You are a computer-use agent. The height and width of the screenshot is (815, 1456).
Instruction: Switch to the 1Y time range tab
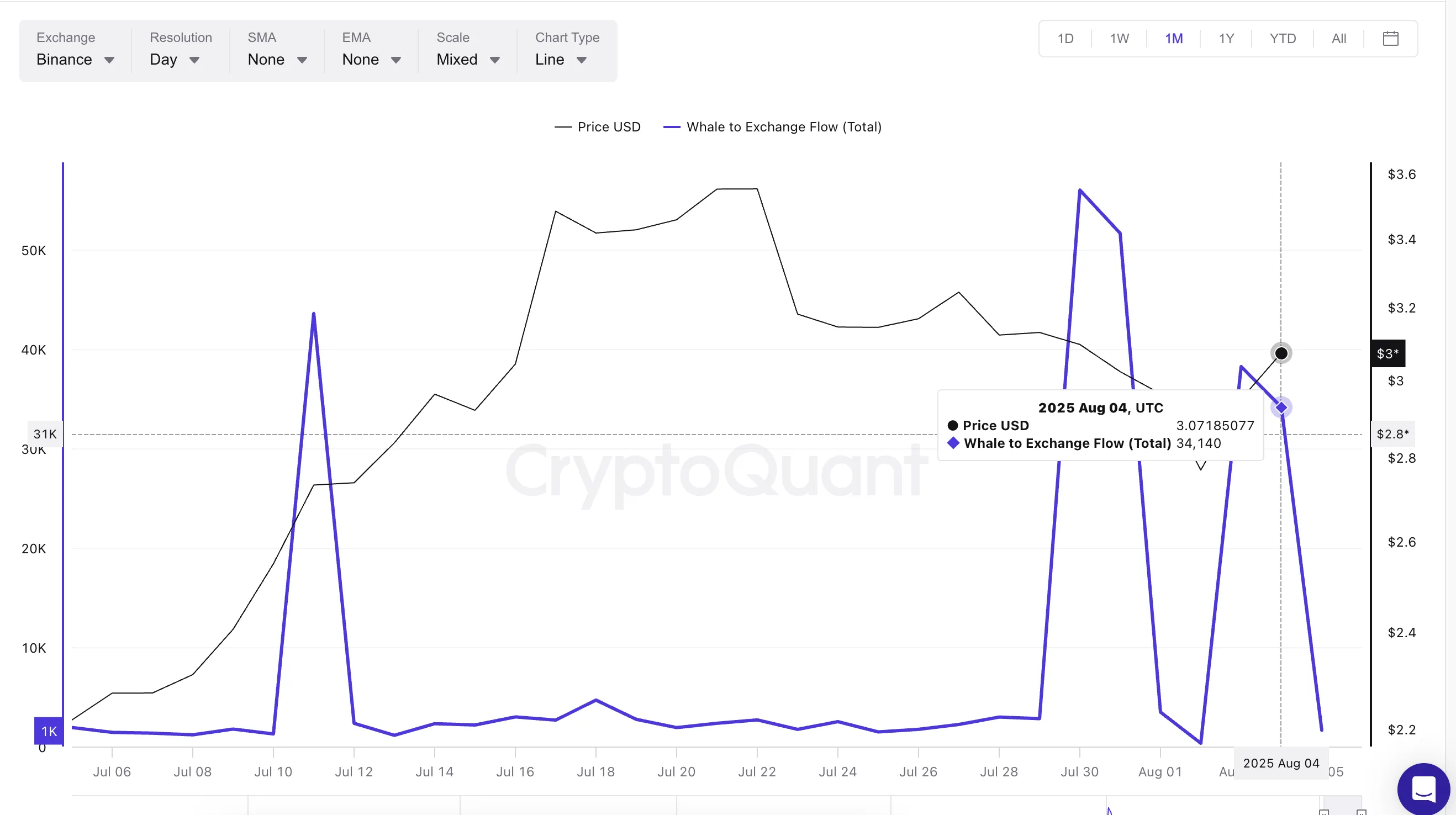click(x=1226, y=39)
